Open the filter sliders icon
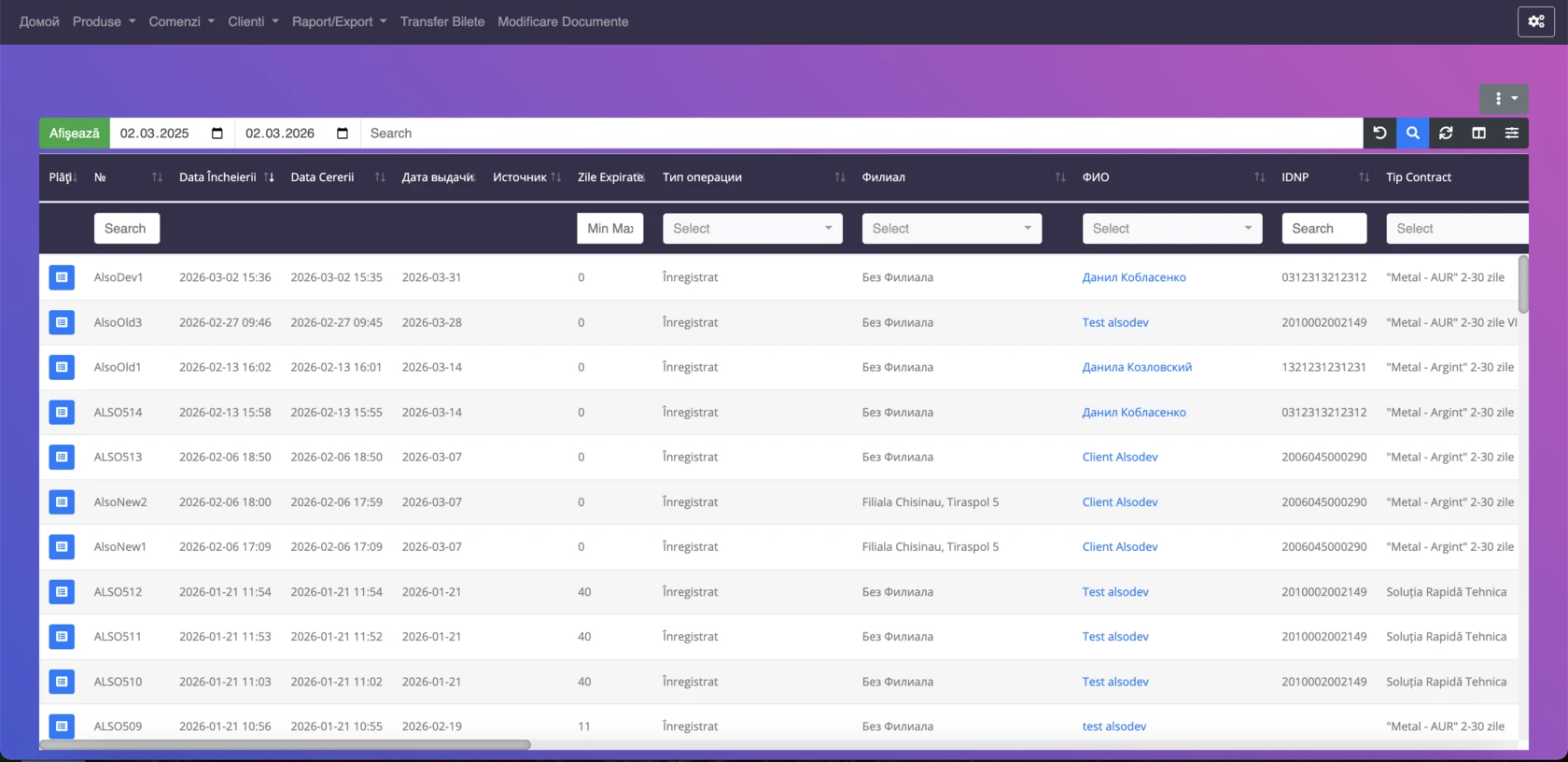 click(x=1512, y=134)
